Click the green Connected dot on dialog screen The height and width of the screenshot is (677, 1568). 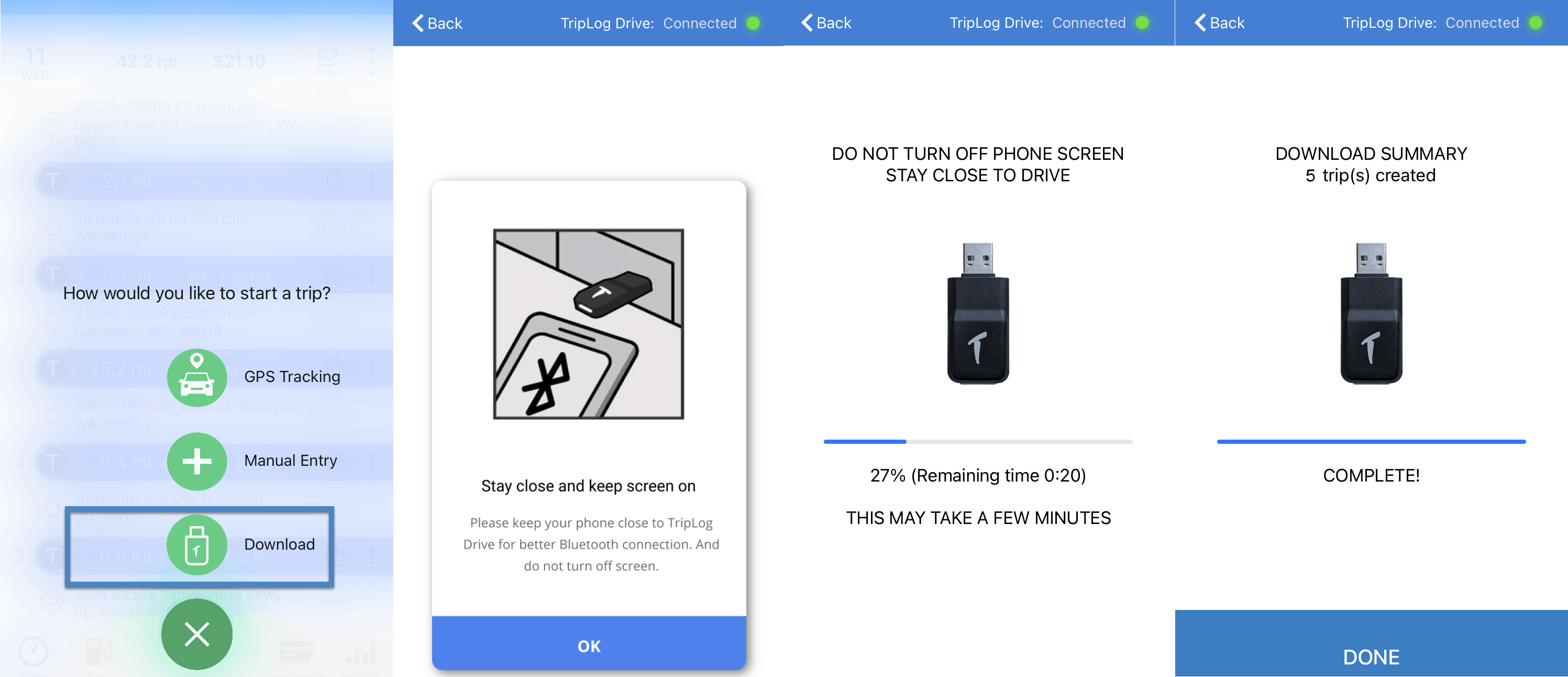753,23
